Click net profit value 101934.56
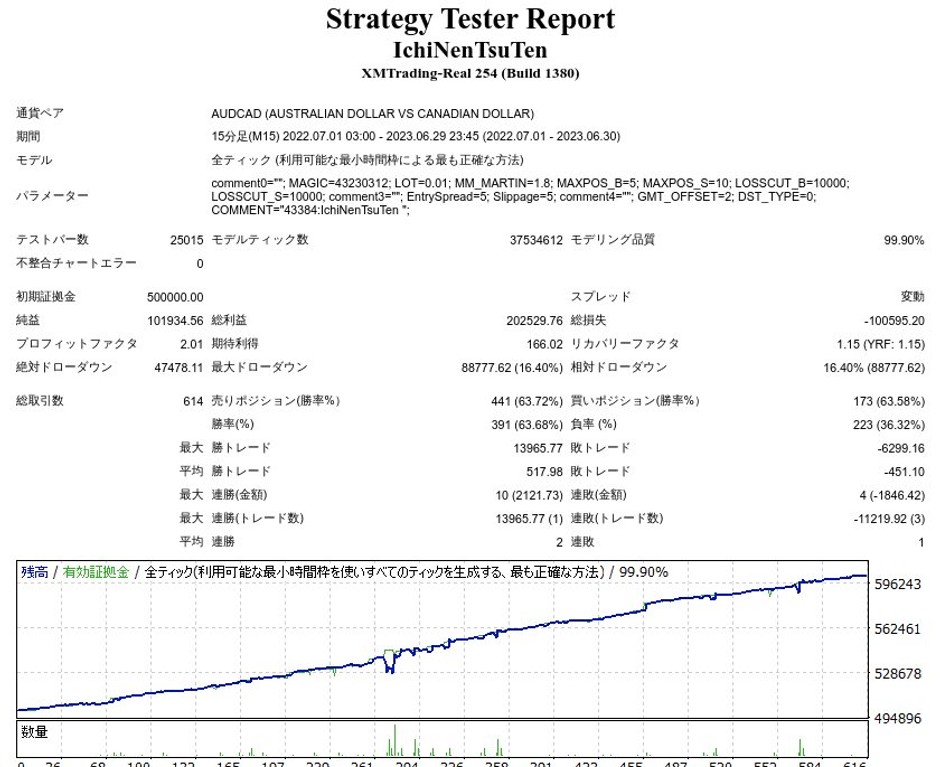940x767 pixels. (175, 320)
